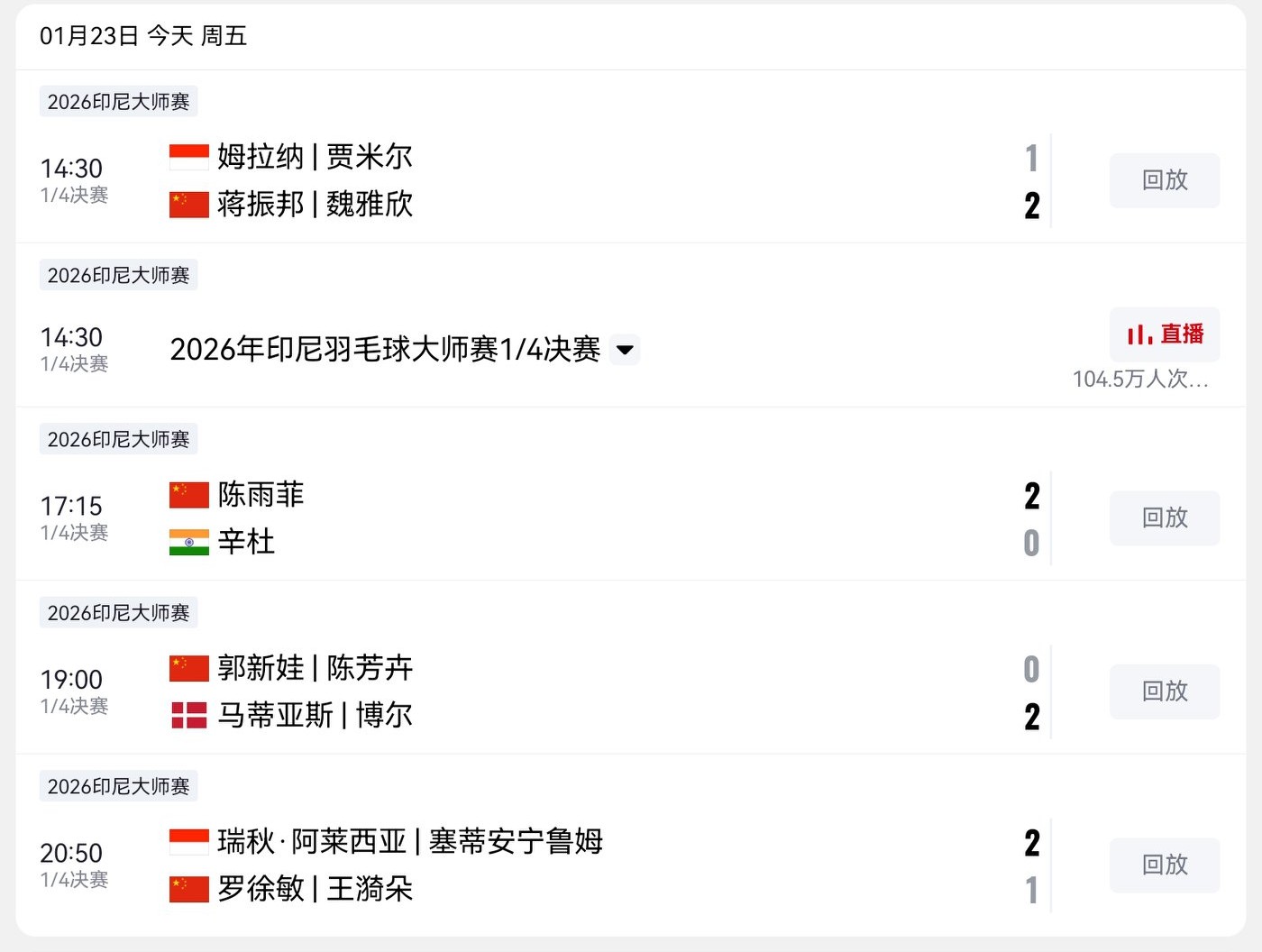The height and width of the screenshot is (952, 1262).
Task: Watch replay of the 20:50 quarterfinal match
Action: coord(1165,865)
